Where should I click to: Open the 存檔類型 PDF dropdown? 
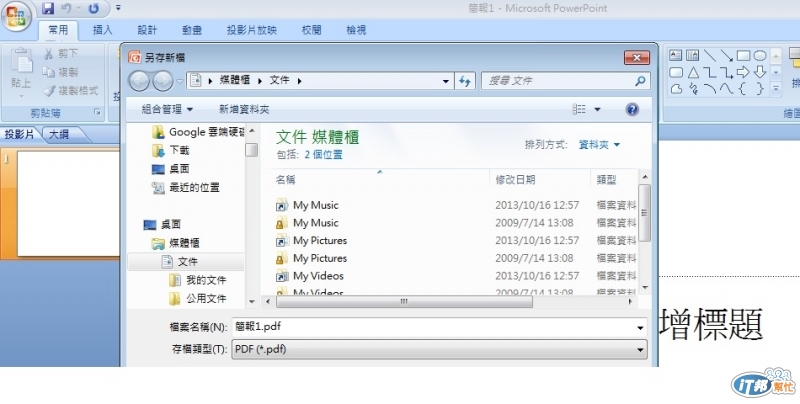pos(439,349)
